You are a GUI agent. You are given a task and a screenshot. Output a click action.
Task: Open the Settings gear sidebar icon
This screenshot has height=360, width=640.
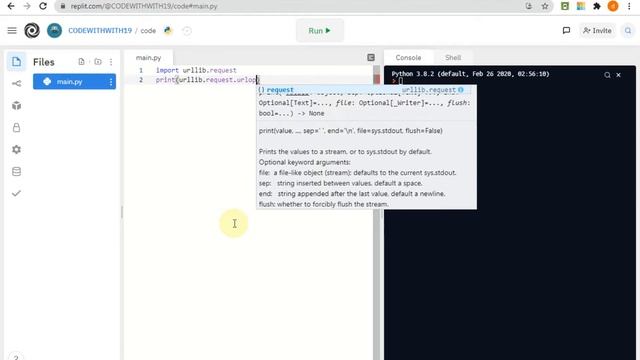coord(16,149)
